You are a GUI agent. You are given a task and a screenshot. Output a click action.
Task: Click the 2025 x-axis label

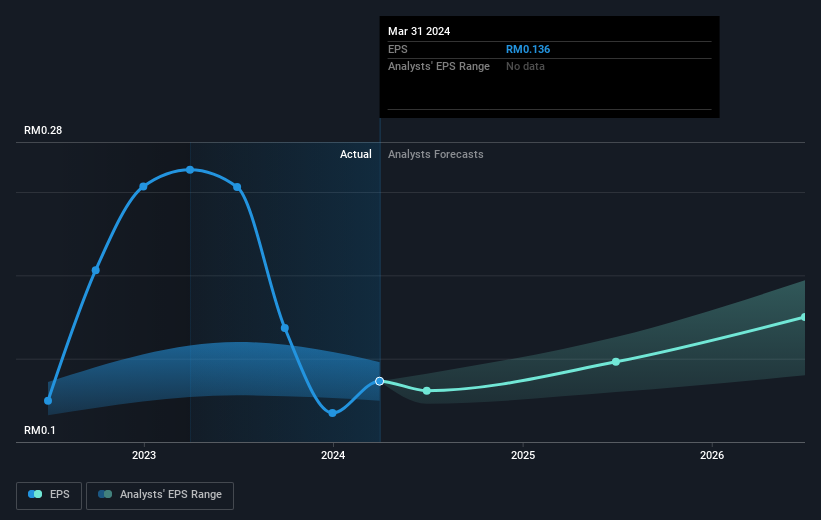point(523,456)
